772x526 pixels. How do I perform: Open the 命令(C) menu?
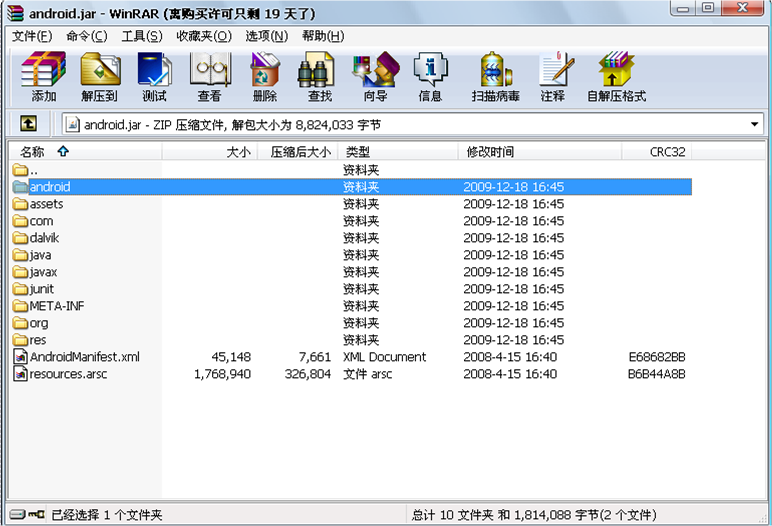pyautogui.click(x=87, y=36)
